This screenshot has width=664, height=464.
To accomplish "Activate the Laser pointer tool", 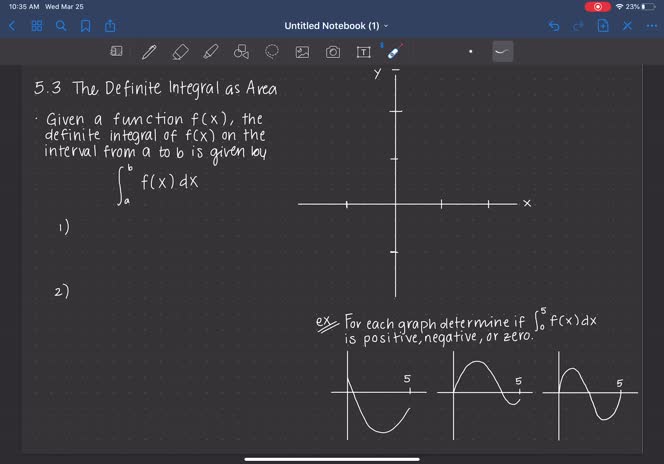I will (394, 52).
